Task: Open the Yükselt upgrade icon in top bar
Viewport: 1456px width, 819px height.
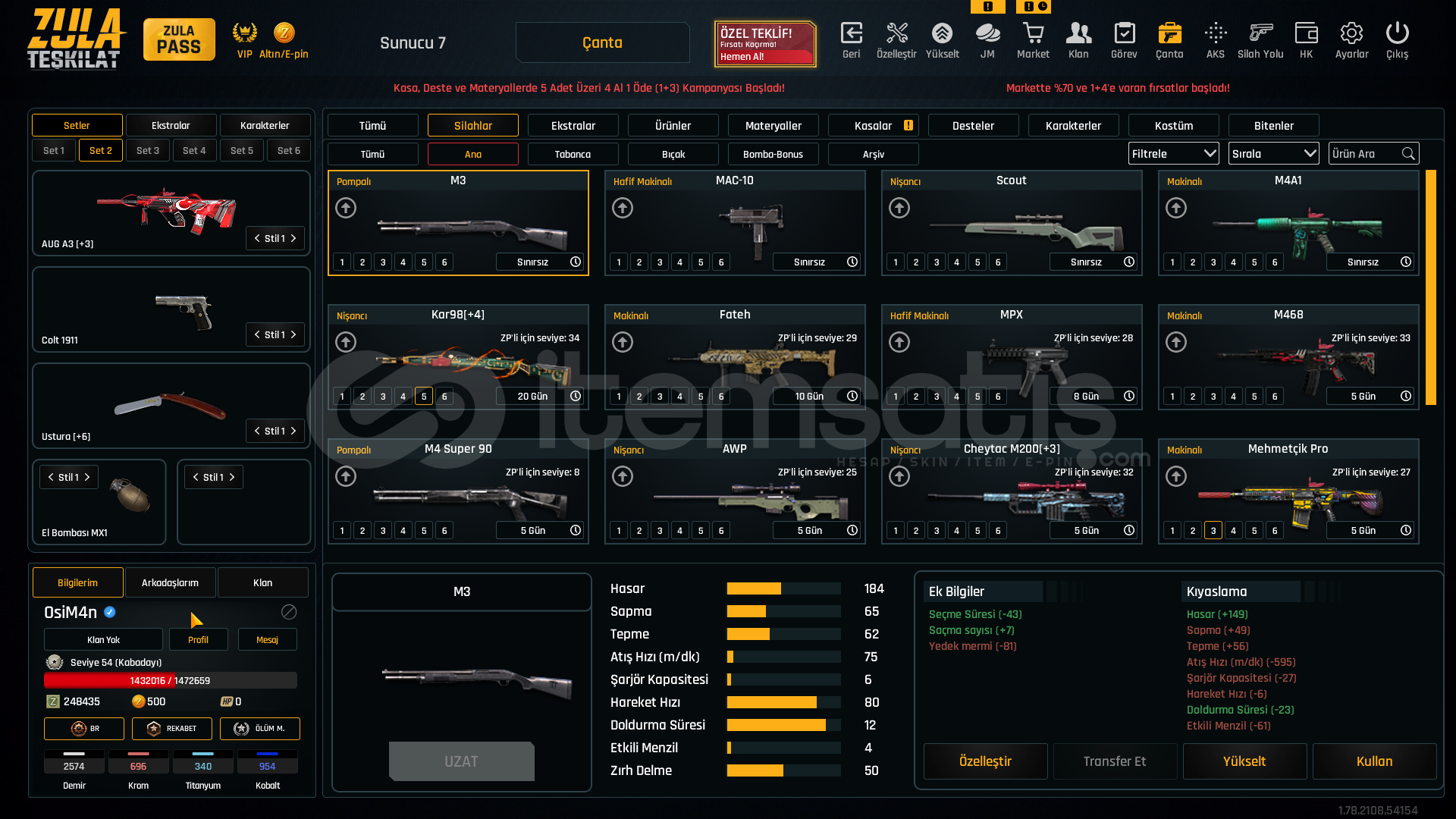Action: [942, 33]
